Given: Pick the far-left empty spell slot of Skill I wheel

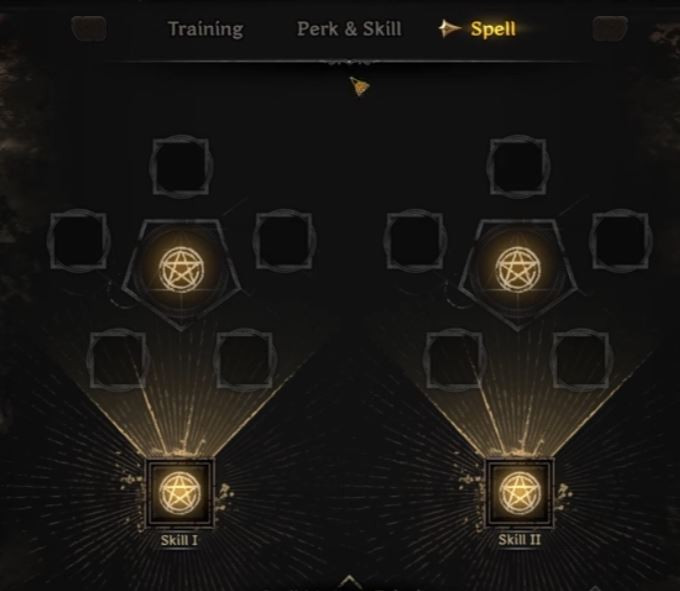Looking at the screenshot, I should (x=78, y=241).
